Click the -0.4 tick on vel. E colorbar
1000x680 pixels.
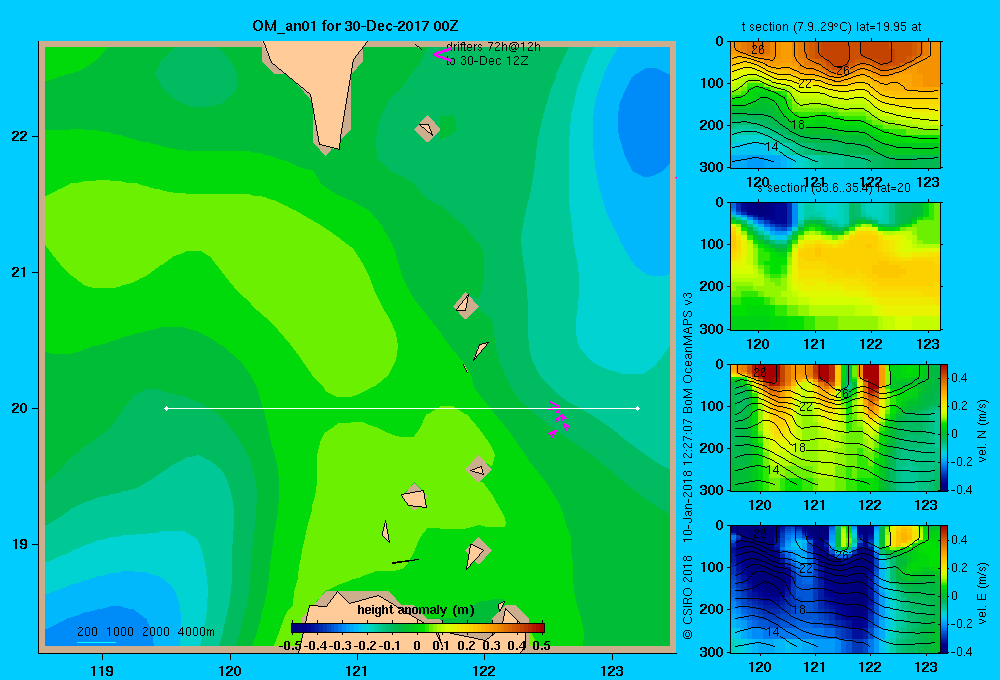click(x=961, y=651)
